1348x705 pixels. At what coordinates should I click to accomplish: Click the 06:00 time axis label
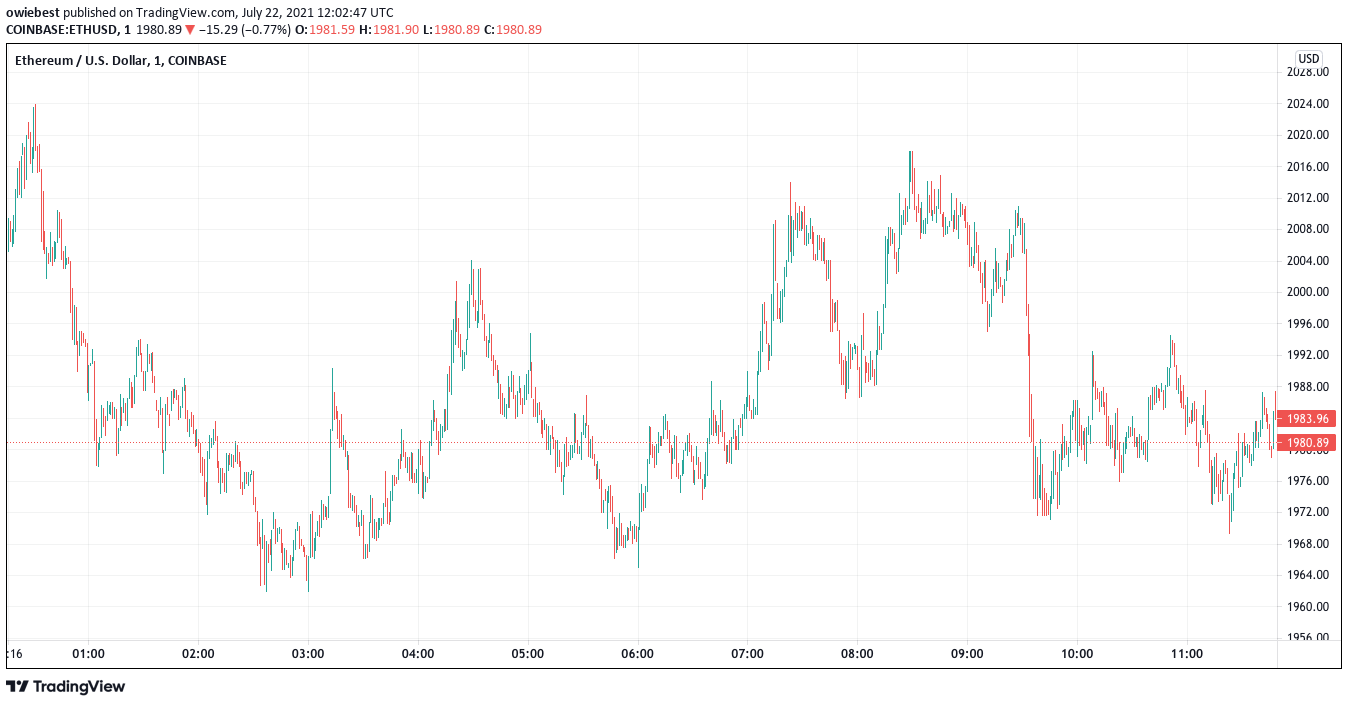(638, 655)
